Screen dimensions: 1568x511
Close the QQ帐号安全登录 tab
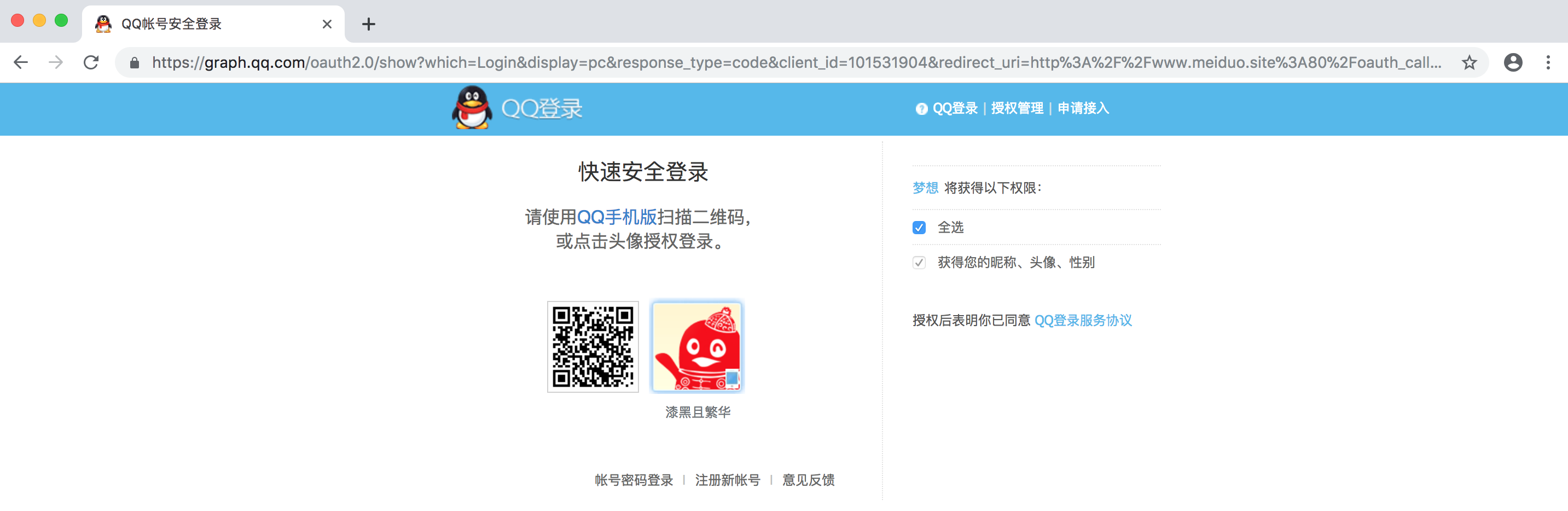click(x=327, y=25)
